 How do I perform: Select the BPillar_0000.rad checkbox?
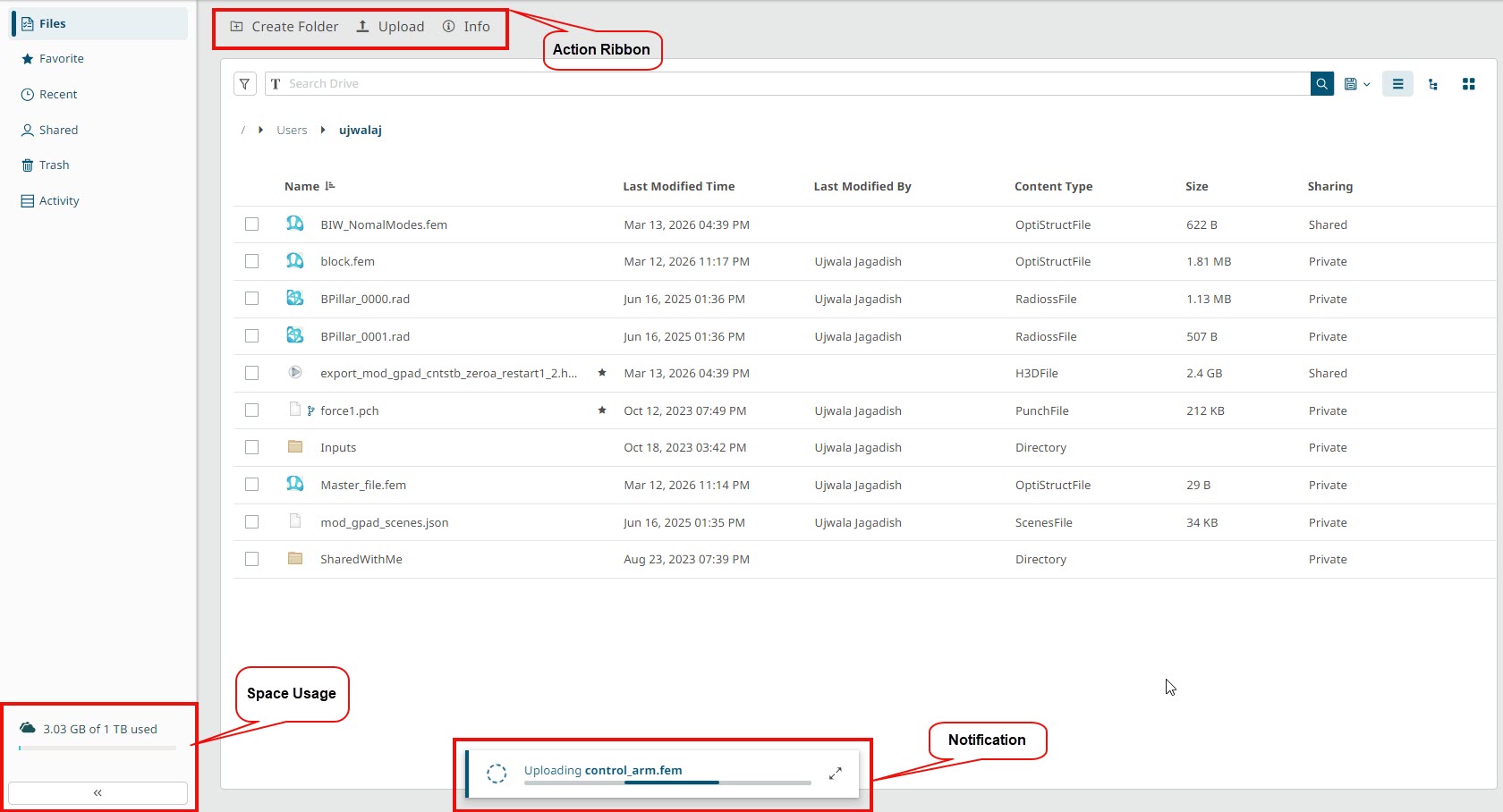(252, 299)
